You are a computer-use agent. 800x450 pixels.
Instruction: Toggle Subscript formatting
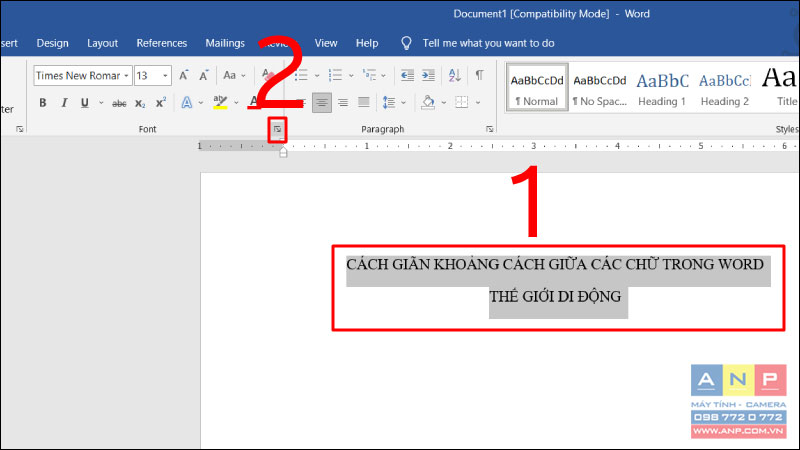pos(140,103)
